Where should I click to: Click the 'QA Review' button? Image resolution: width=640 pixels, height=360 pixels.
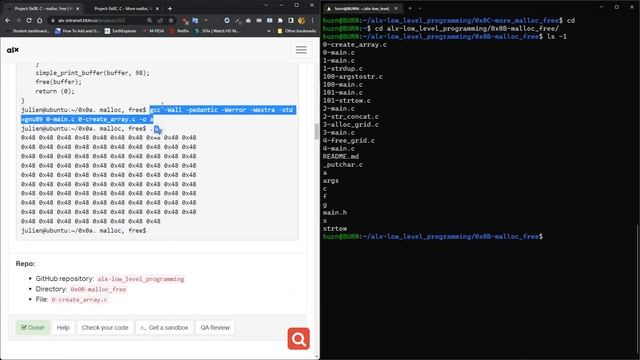coord(215,327)
